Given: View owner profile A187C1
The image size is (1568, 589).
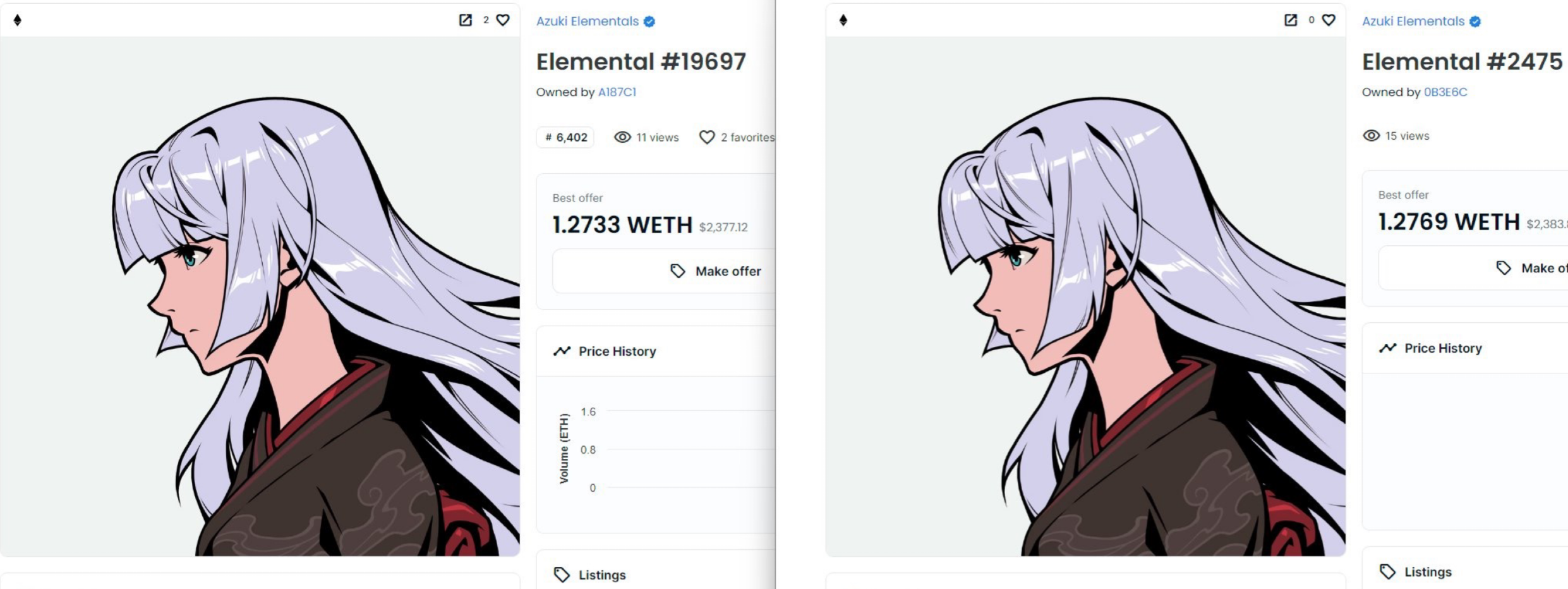Looking at the screenshot, I should tap(617, 92).
